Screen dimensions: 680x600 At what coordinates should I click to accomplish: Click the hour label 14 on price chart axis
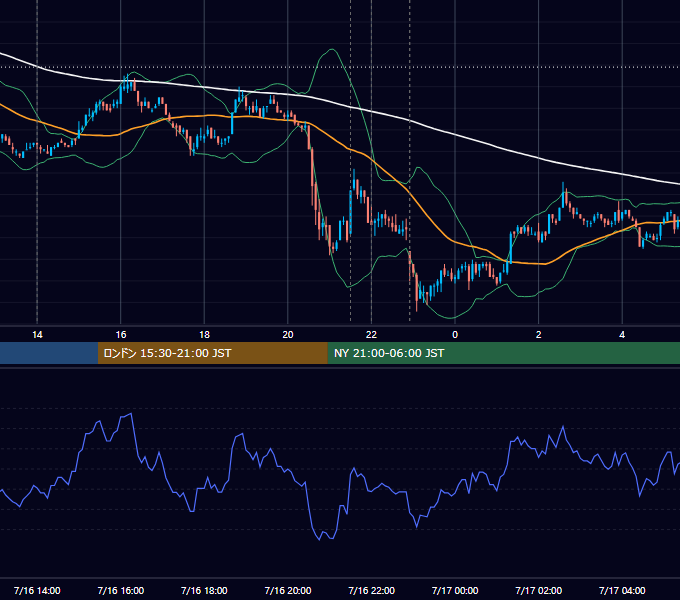(x=37, y=335)
